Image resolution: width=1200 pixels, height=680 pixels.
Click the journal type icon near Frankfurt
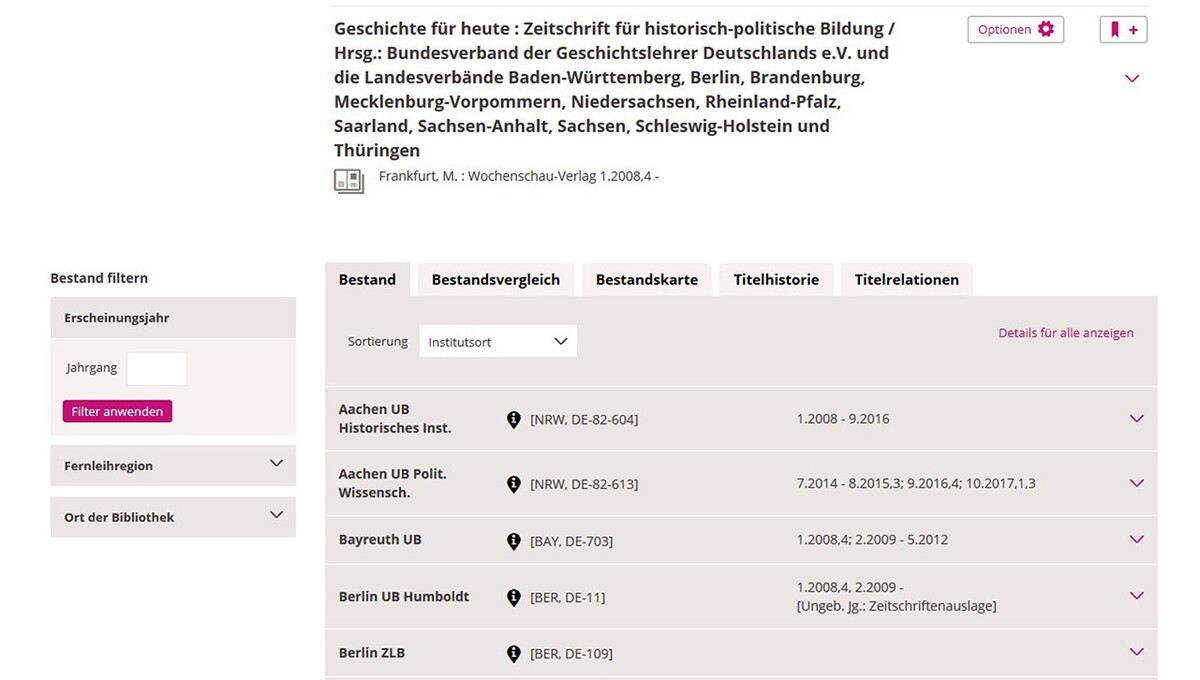(x=349, y=181)
